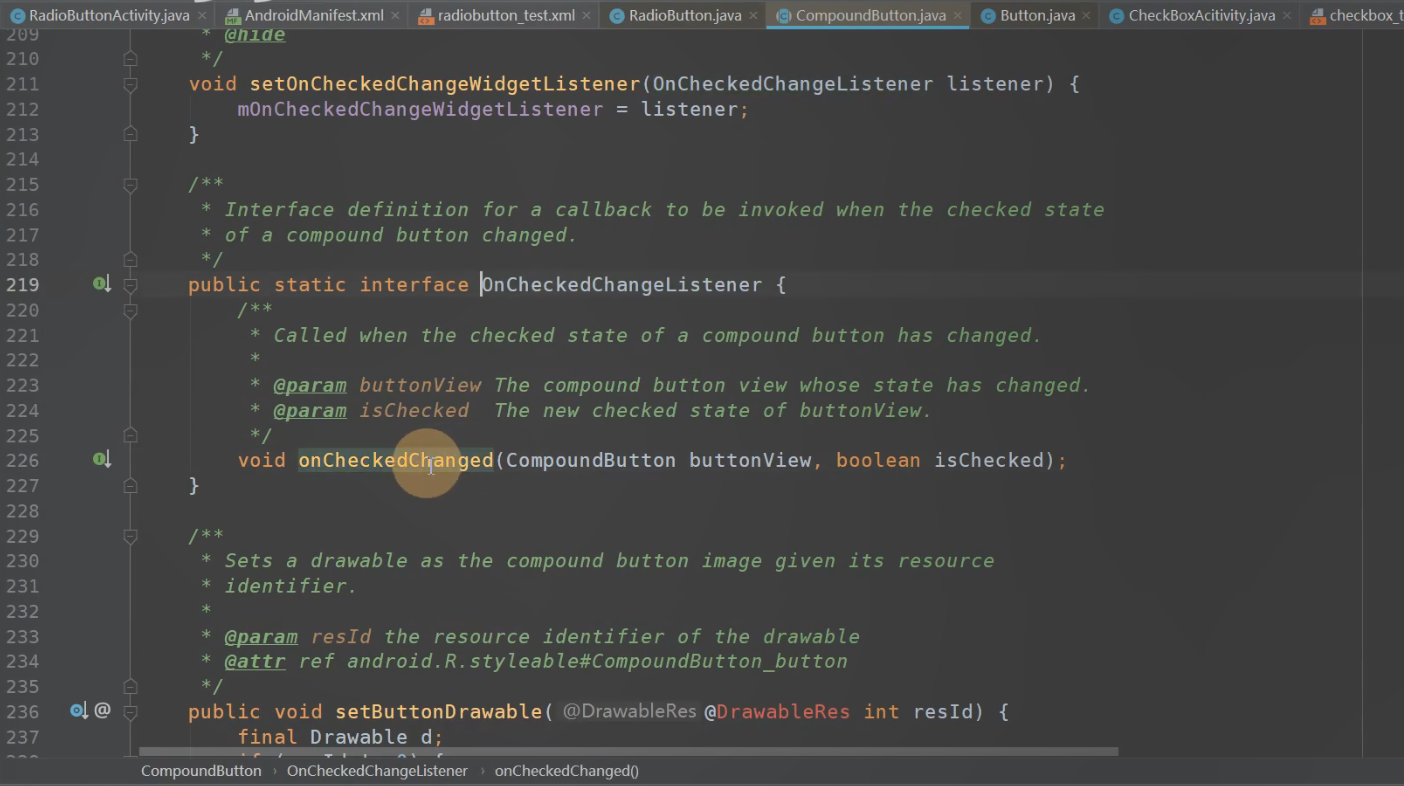Click the @hide tag on line 209

[254, 36]
